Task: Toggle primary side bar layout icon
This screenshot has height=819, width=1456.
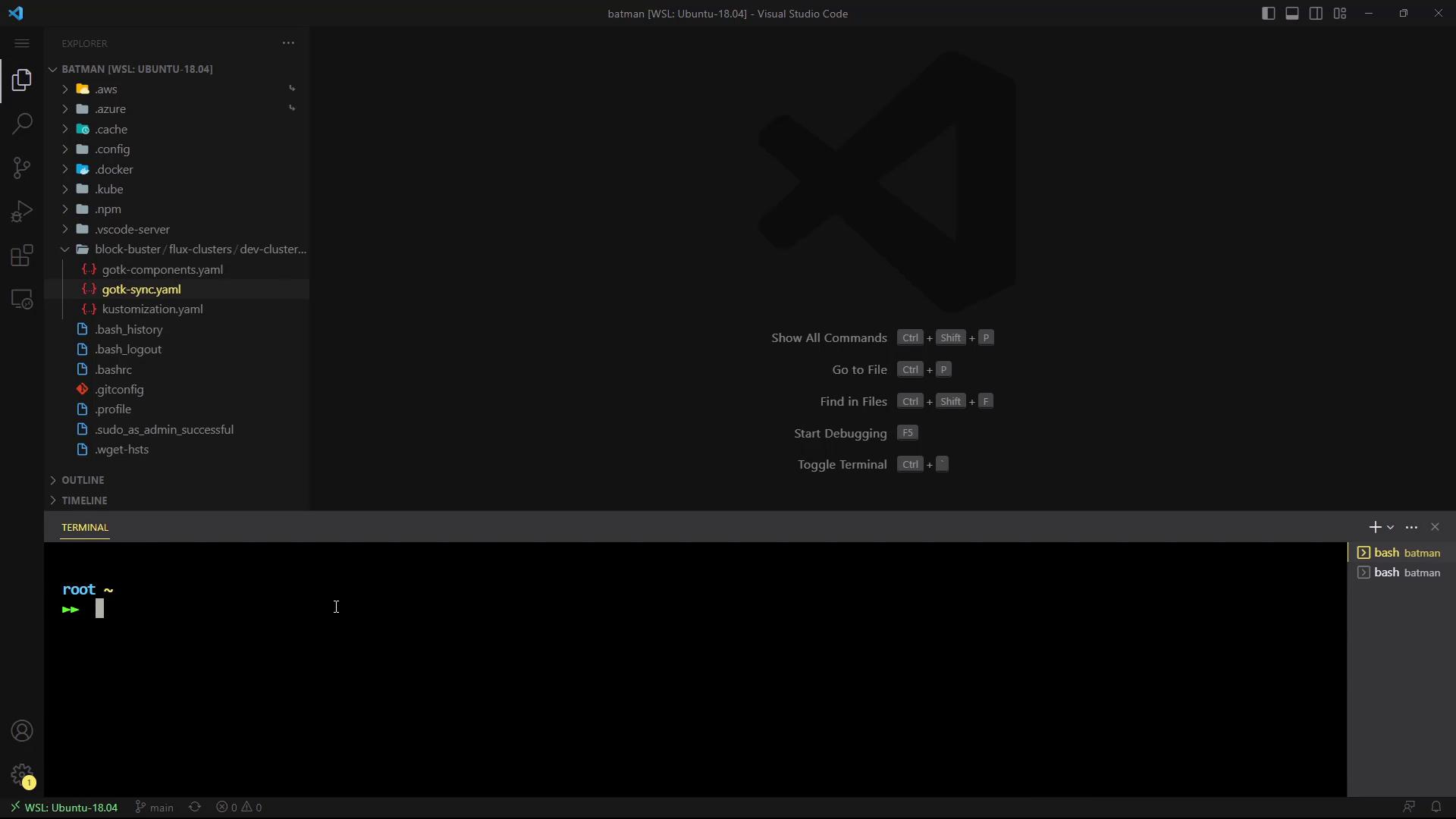Action: (x=1268, y=14)
